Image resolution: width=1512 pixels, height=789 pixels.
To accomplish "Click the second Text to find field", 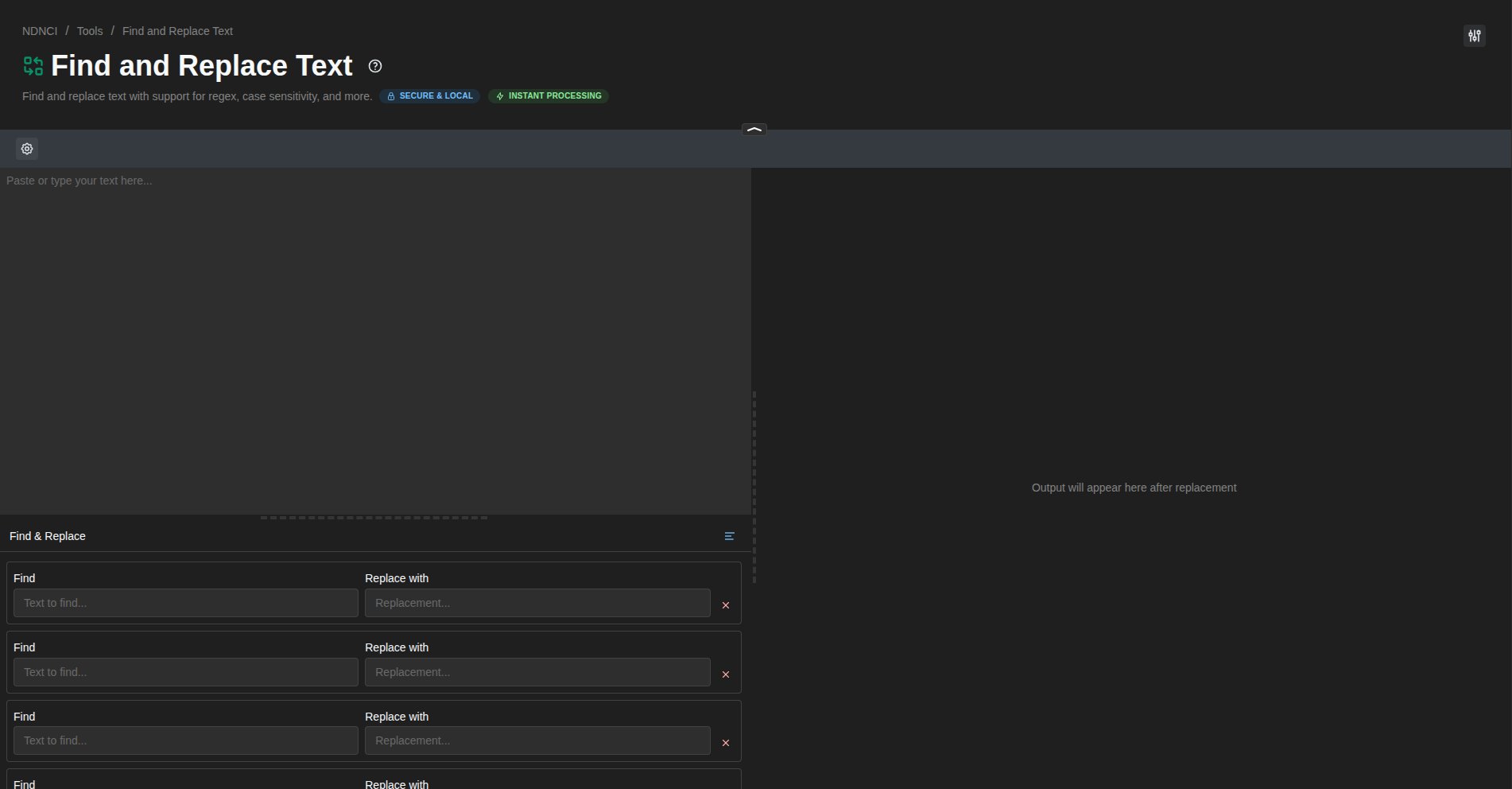I will [185, 672].
